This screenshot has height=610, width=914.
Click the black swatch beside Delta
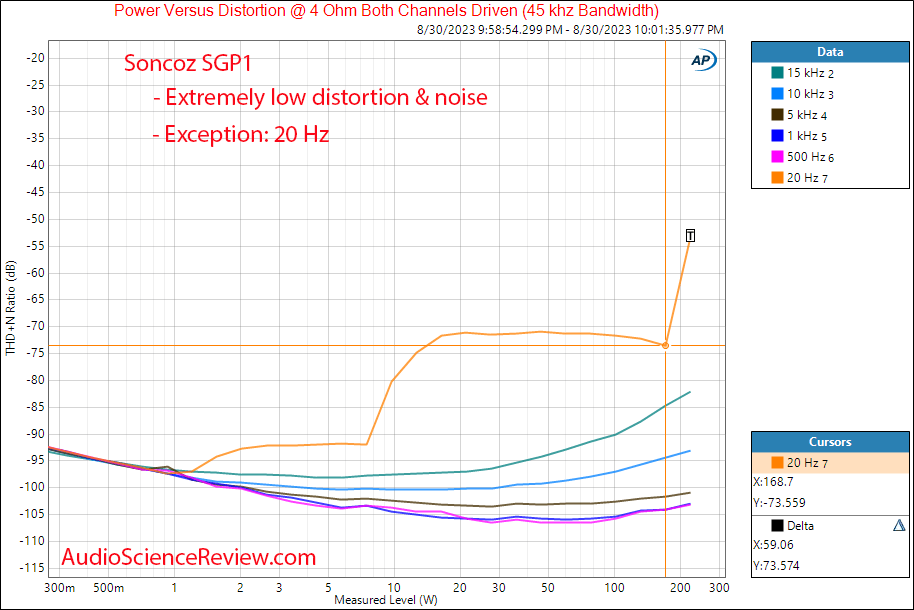(x=777, y=525)
